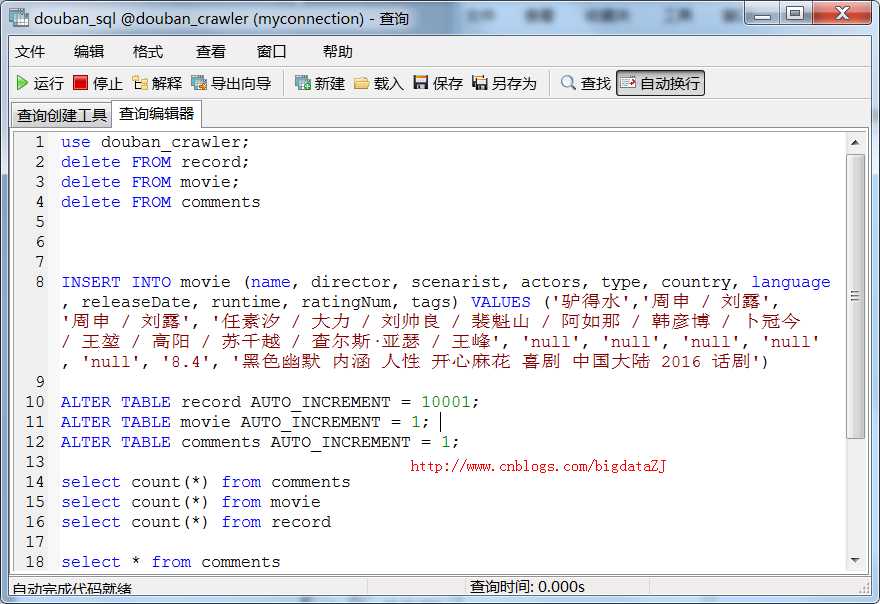Open the 帮助 (Help) menu
This screenshot has height=604, width=880.
(337, 52)
